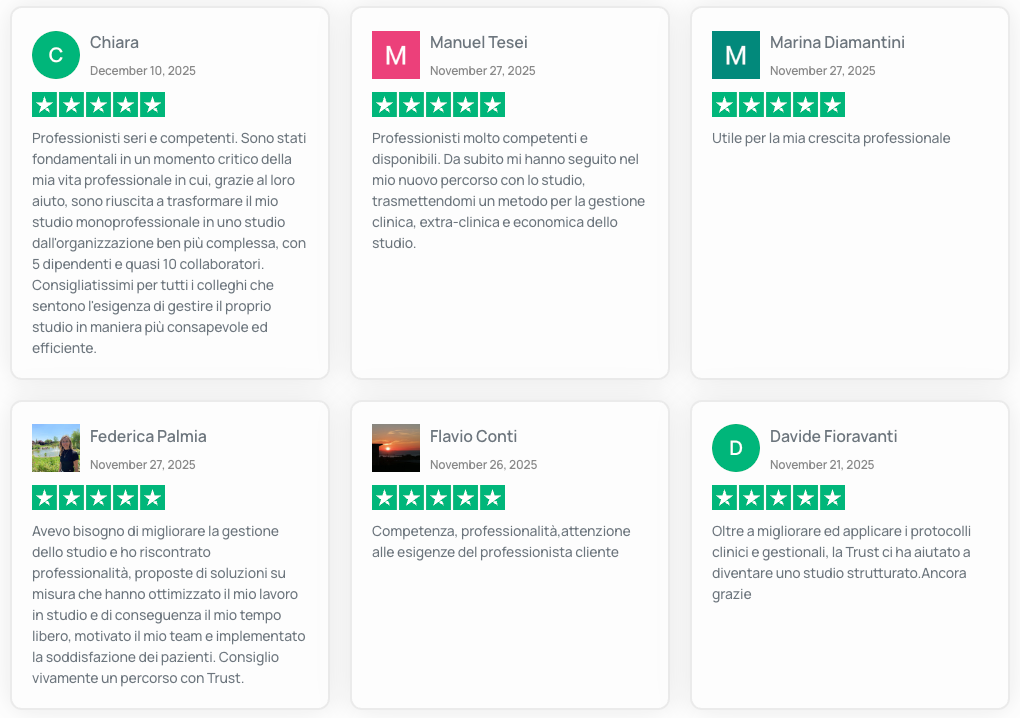
Task: Click the star rating on Marina Diamantini's review
Action: click(778, 105)
